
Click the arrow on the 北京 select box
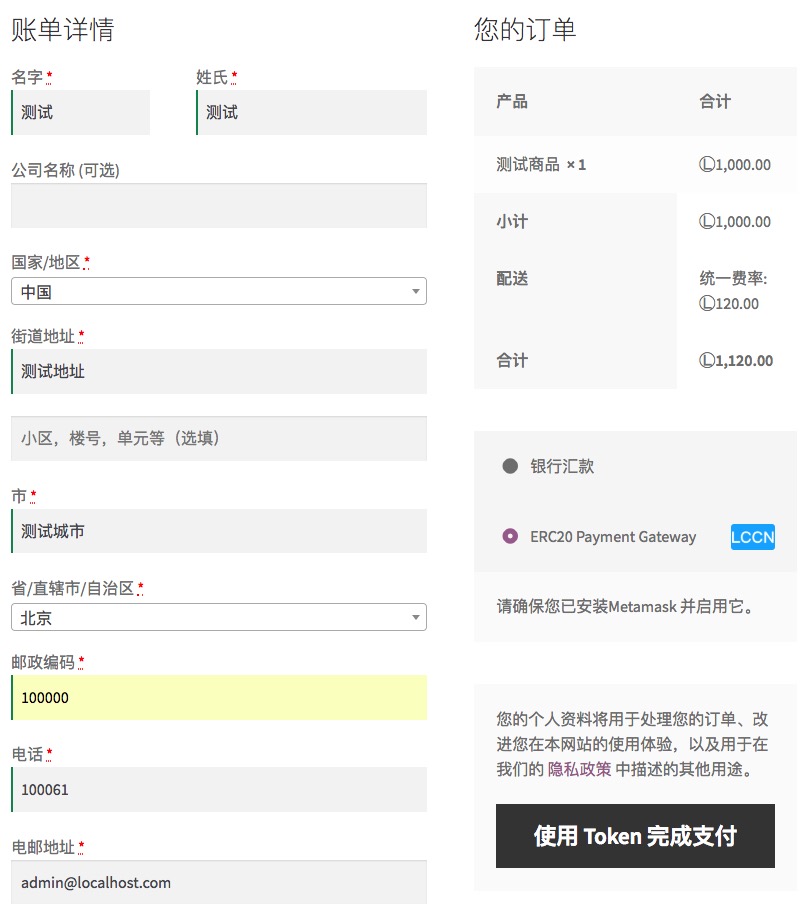[415, 618]
